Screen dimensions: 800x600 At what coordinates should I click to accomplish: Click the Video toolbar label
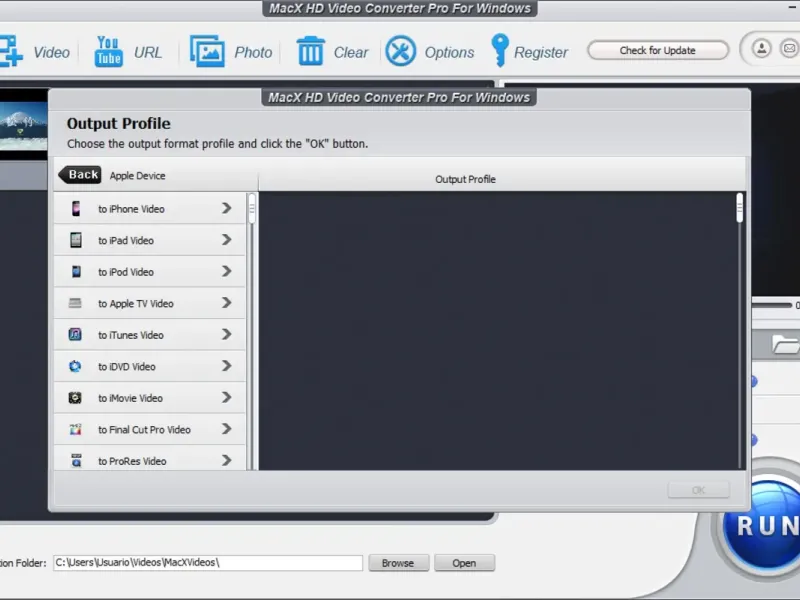pyautogui.click(x=51, y=52)
